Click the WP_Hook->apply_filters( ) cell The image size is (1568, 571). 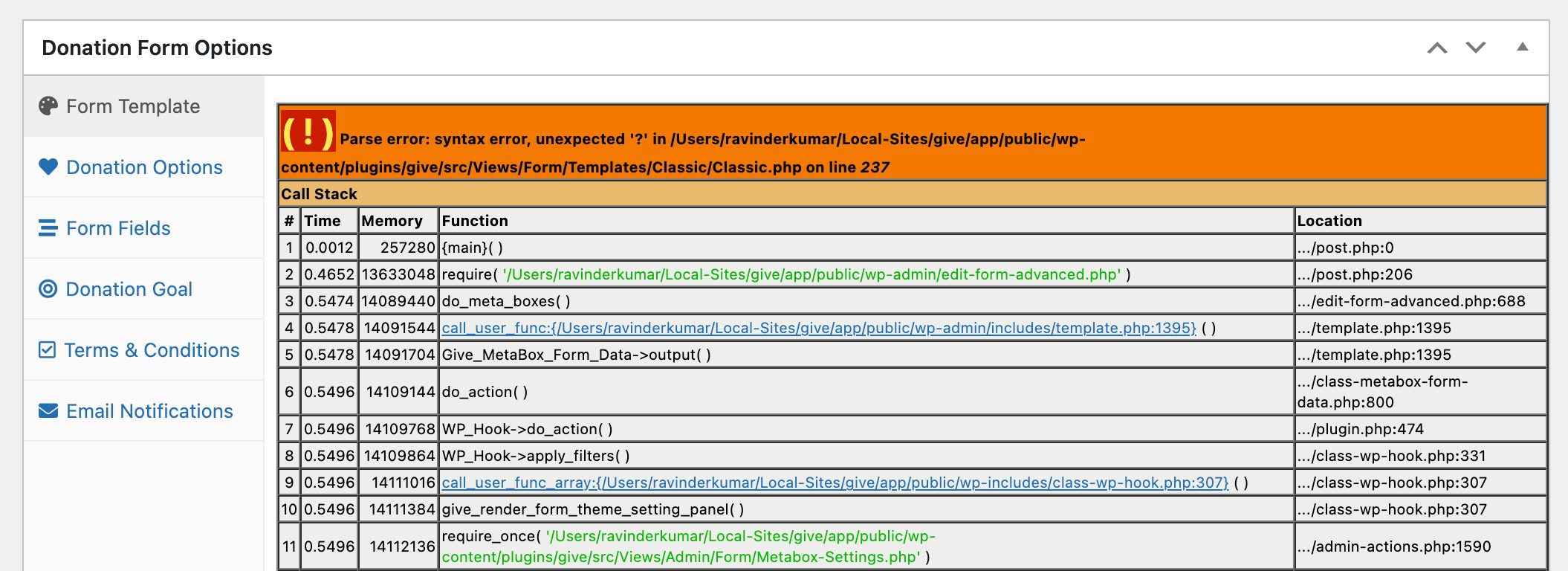click(866, 456)
